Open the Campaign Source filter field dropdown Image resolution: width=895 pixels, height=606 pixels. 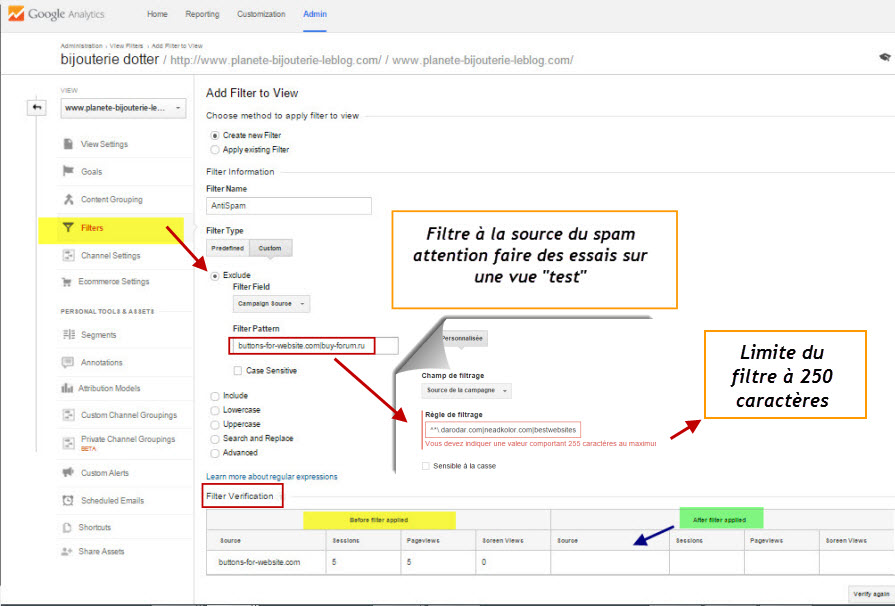271,304
